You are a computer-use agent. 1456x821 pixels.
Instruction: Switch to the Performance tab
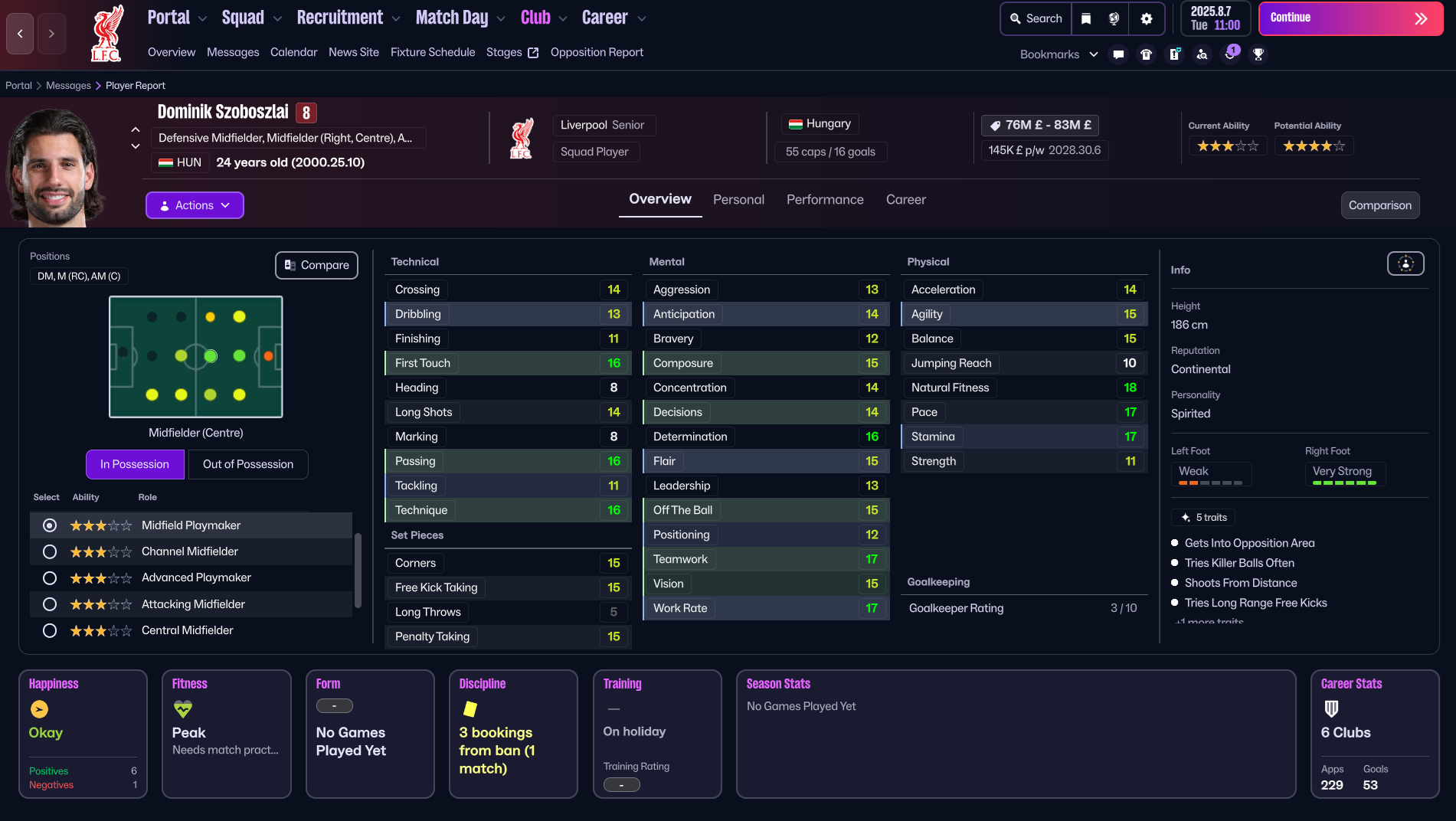tap(825, 199)
